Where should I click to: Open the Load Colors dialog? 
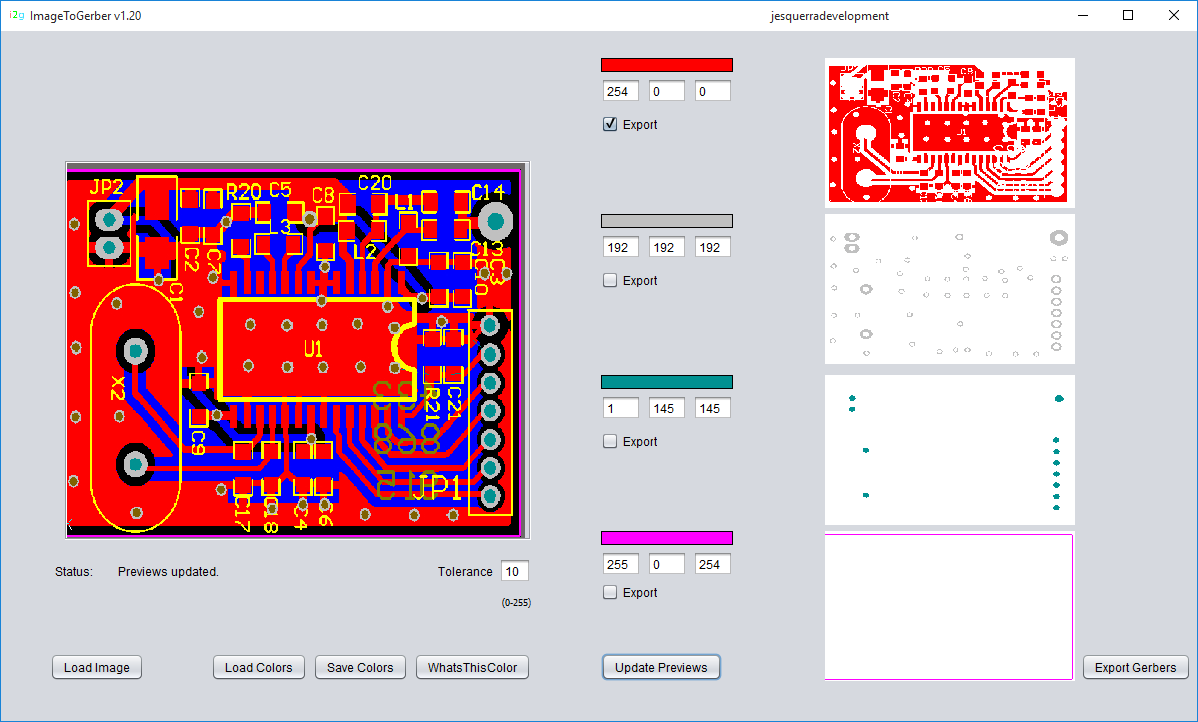[x=259, y=667]
